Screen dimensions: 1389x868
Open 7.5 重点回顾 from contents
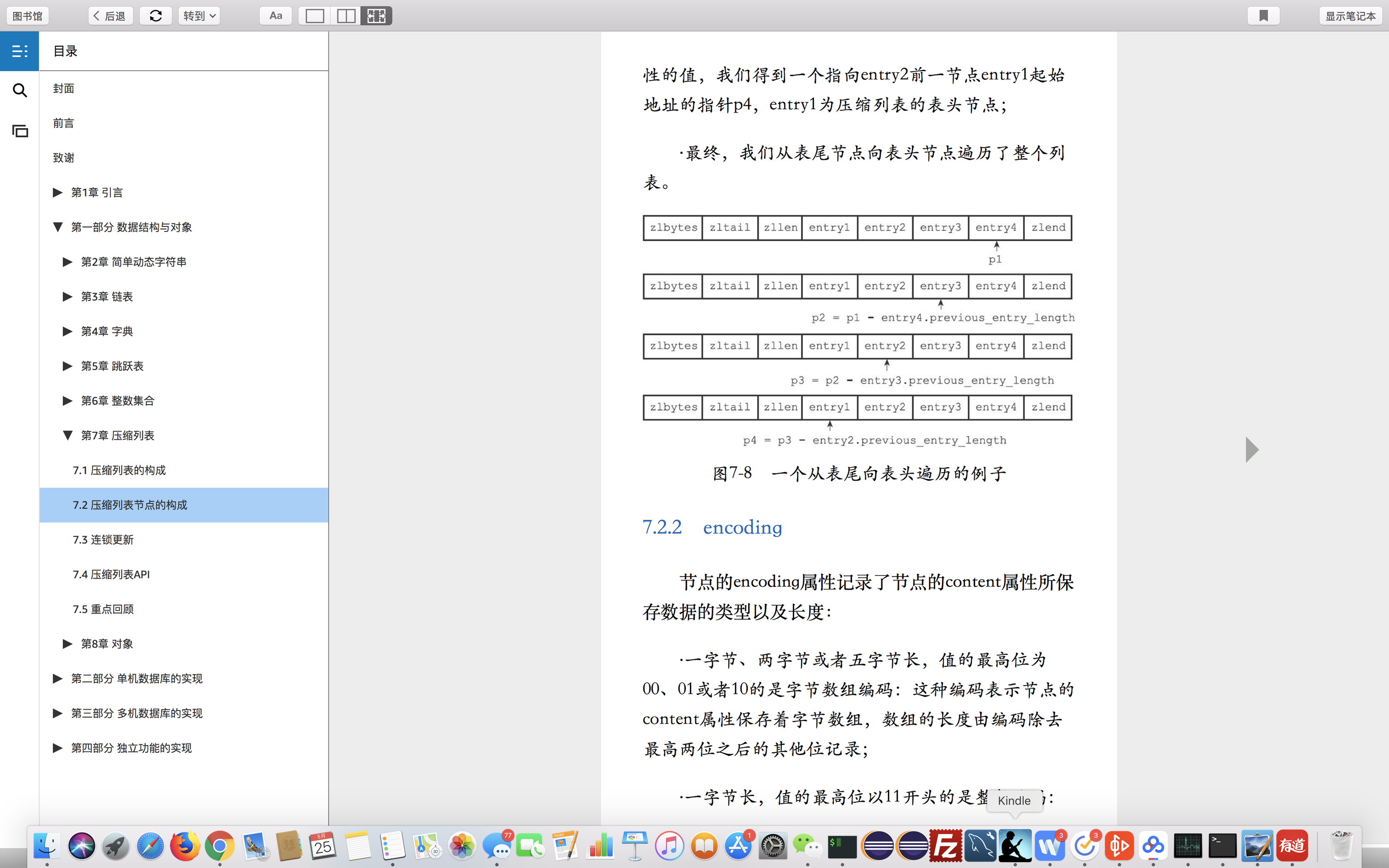(x=103, y=609)
